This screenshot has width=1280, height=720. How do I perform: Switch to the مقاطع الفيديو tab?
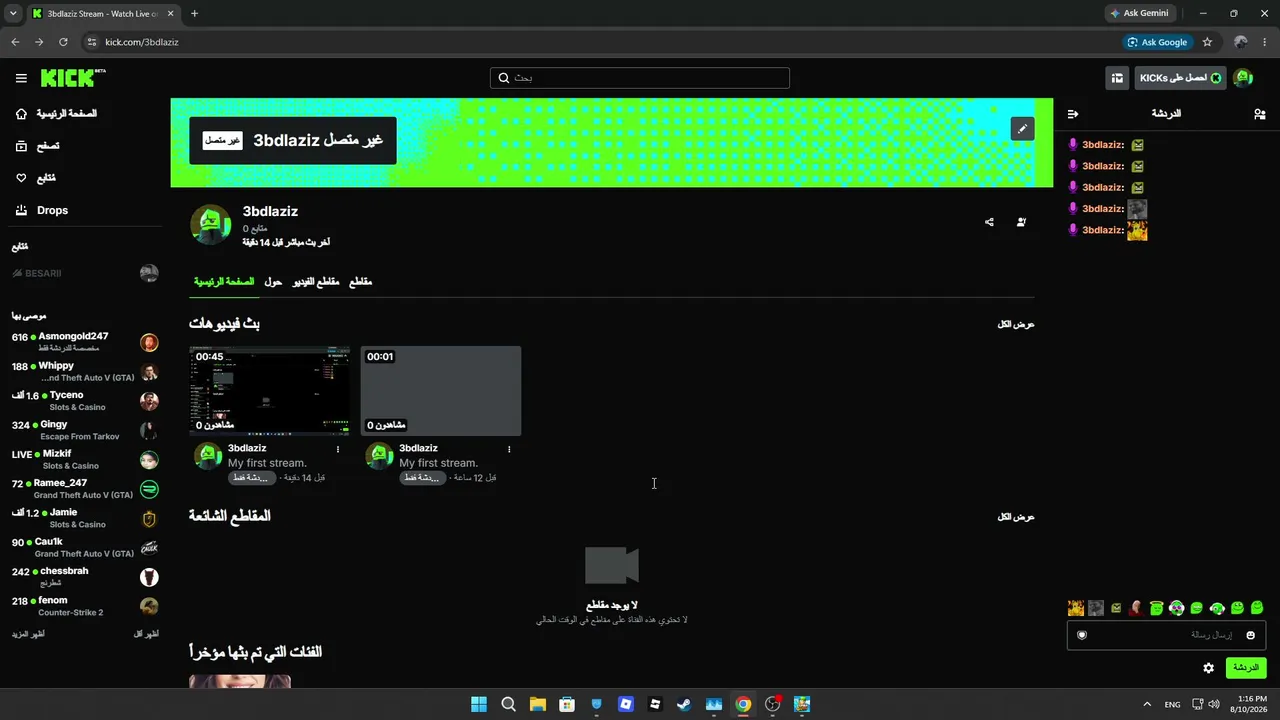(x=316, y=282)
